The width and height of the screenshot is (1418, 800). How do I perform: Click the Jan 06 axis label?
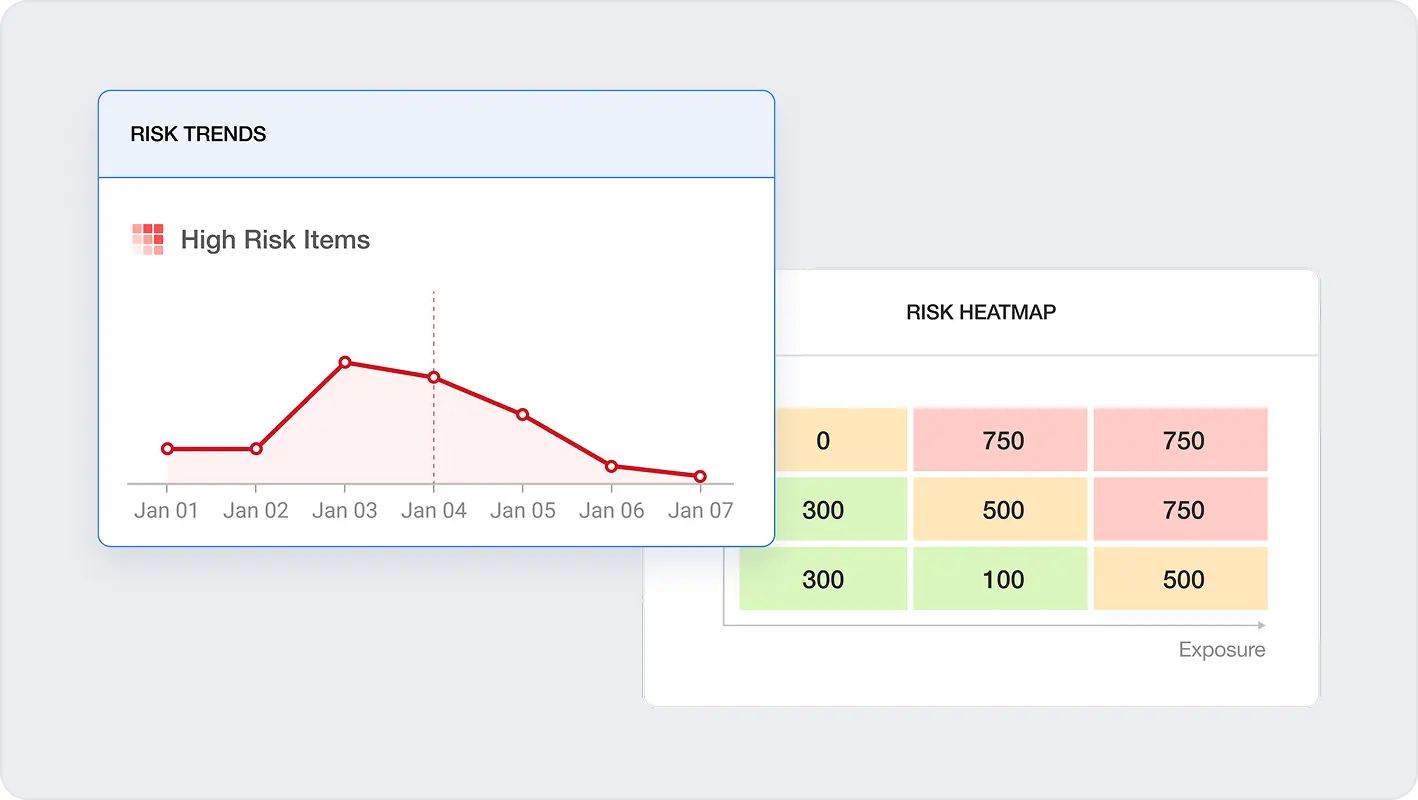click(612, 510)
